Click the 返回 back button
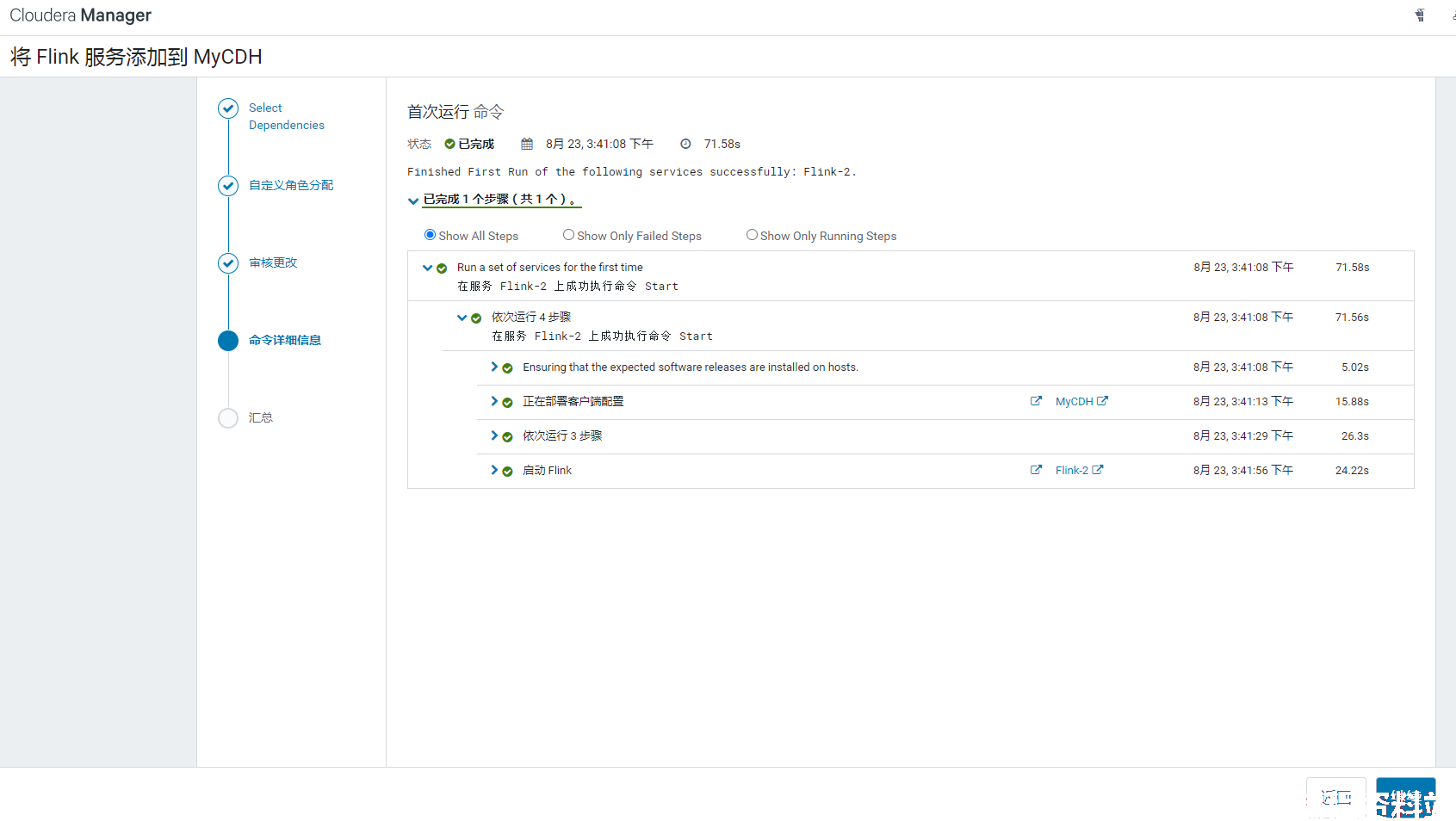 tap(1336, 798)
